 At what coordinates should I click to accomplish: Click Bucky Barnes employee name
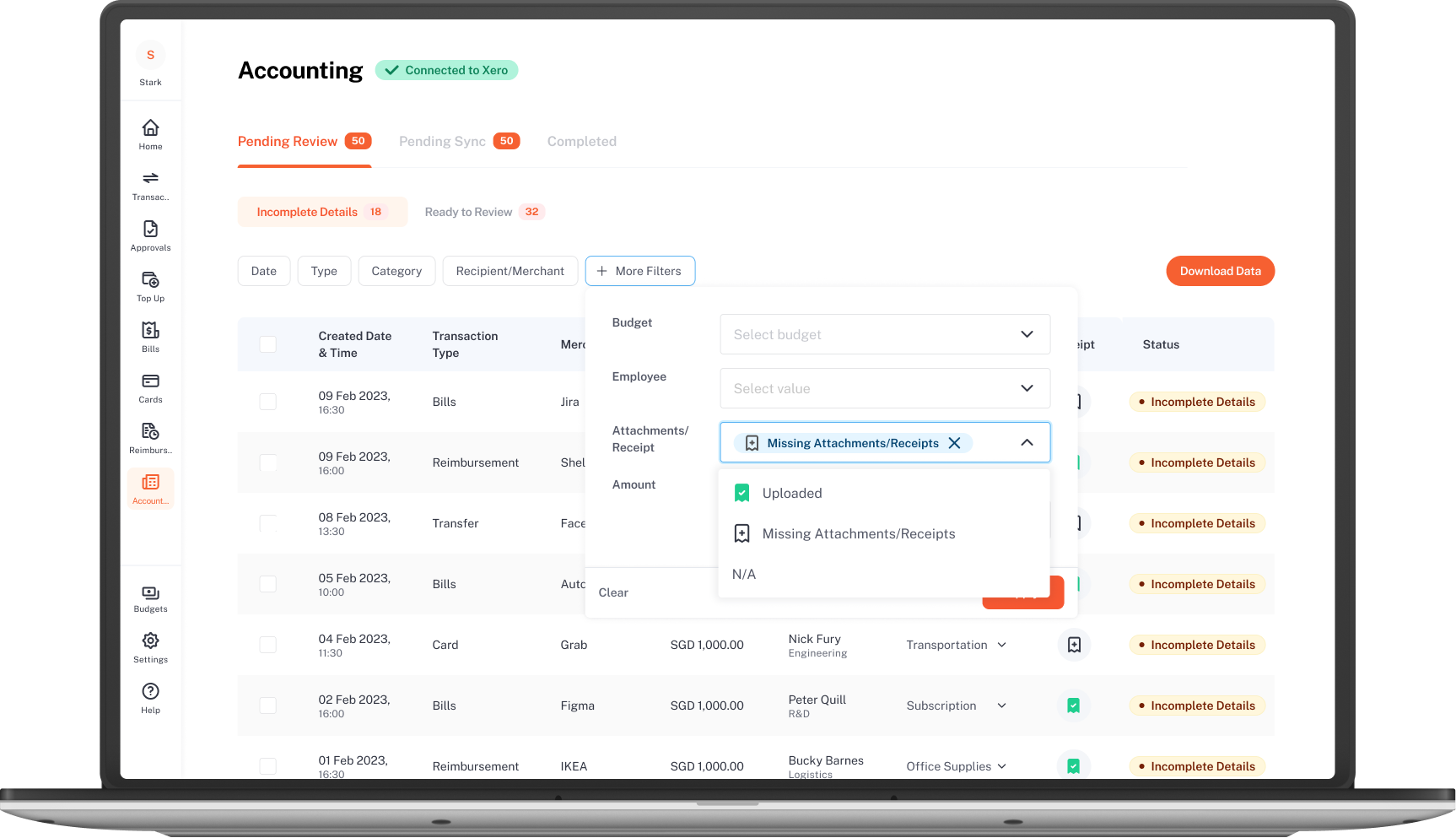pos(826,760)
